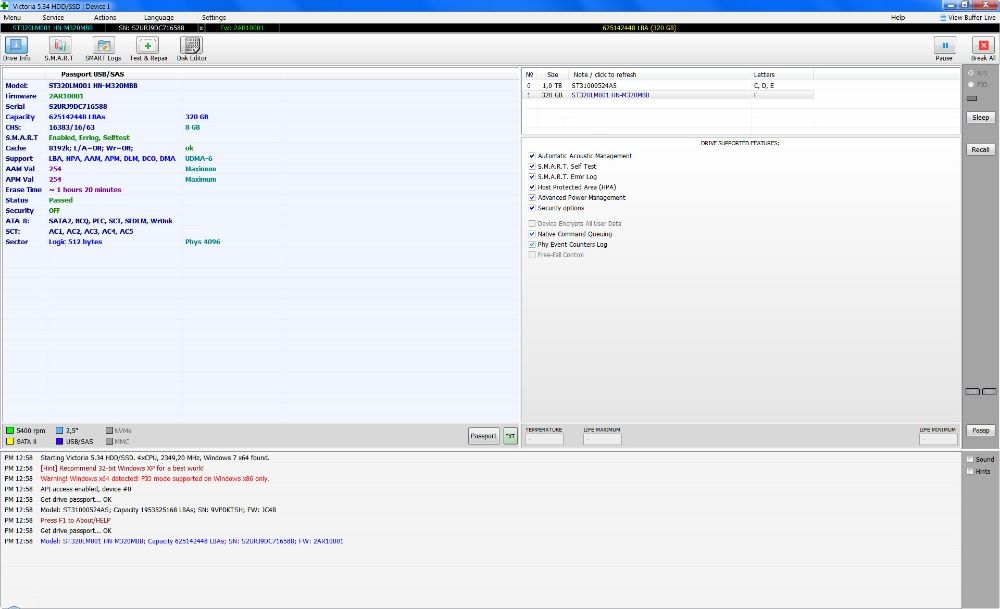The image size is (1000, 609).
Task: Open the Language menu
Action: coord(159,18)
